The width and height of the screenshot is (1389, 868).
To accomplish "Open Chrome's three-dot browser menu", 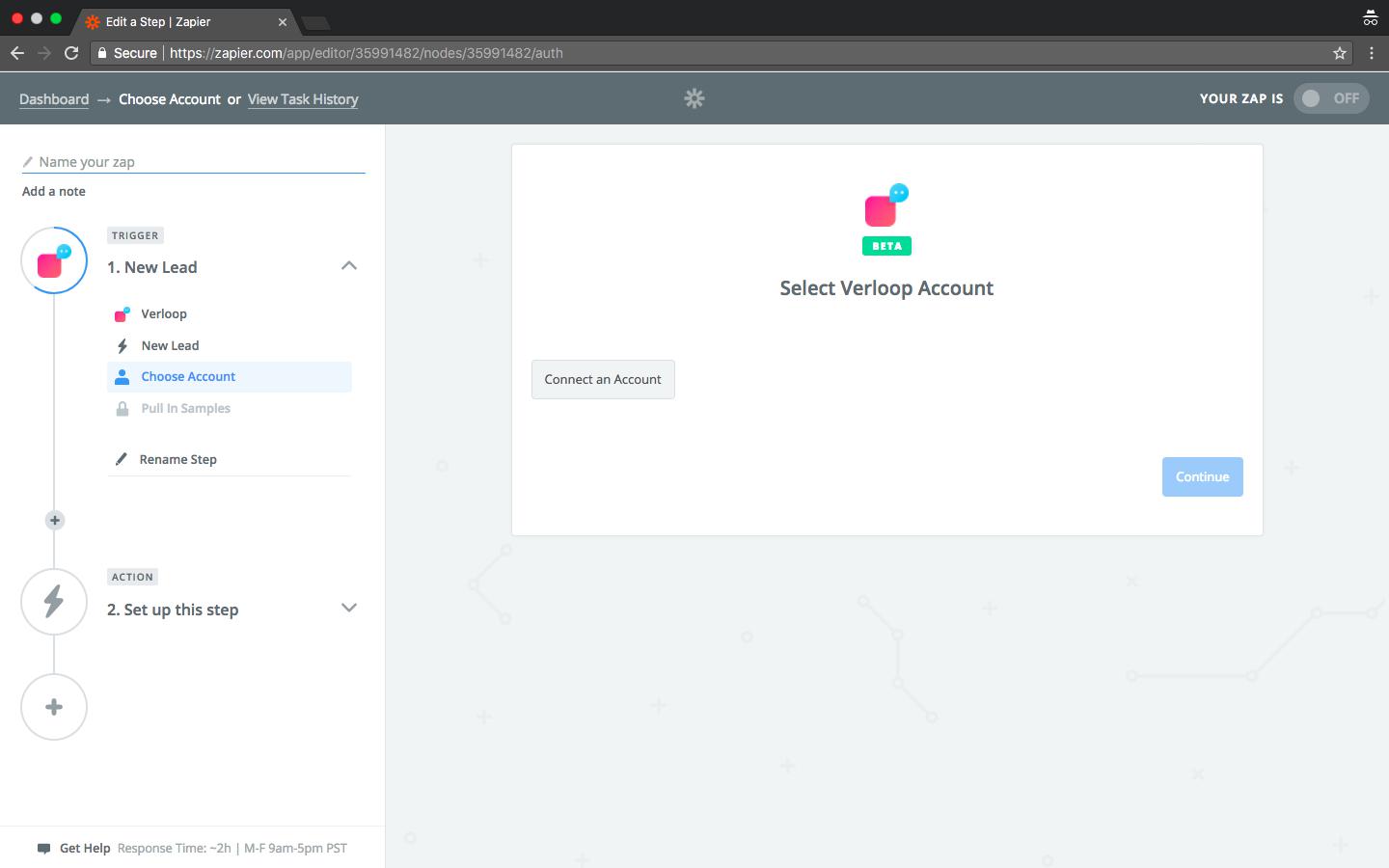I will (1372, 53).
